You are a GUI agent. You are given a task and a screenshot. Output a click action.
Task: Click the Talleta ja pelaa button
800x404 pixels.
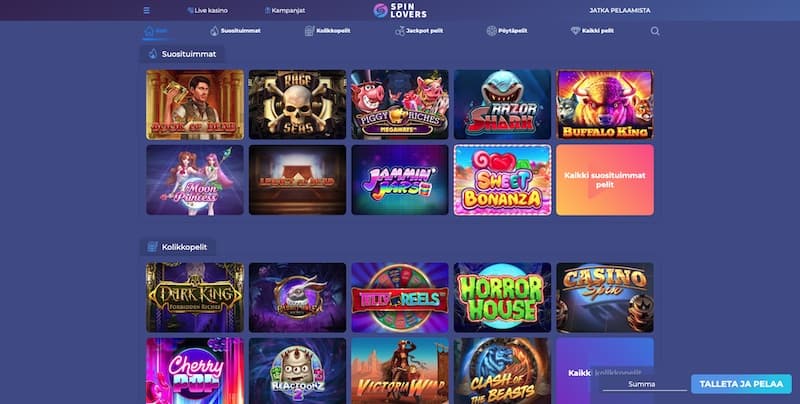741,384
